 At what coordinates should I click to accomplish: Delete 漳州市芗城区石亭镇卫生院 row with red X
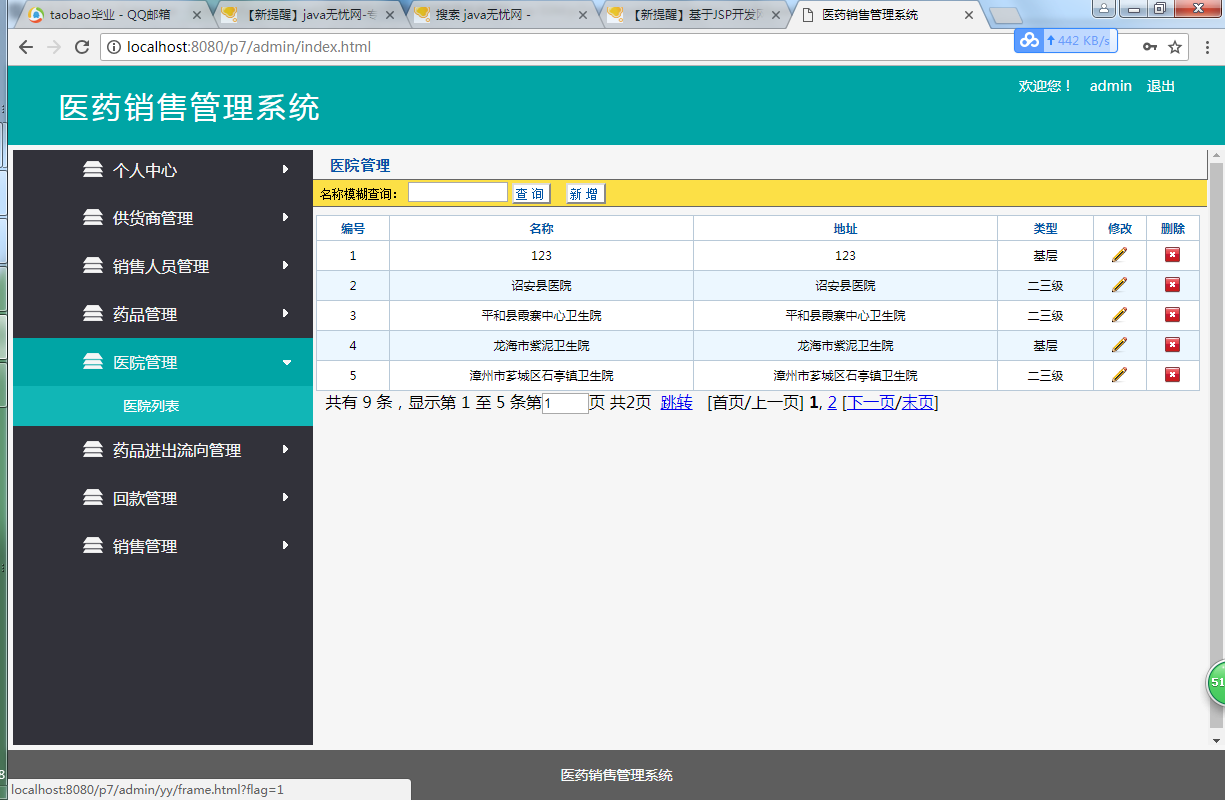[x=1172, y=375]
